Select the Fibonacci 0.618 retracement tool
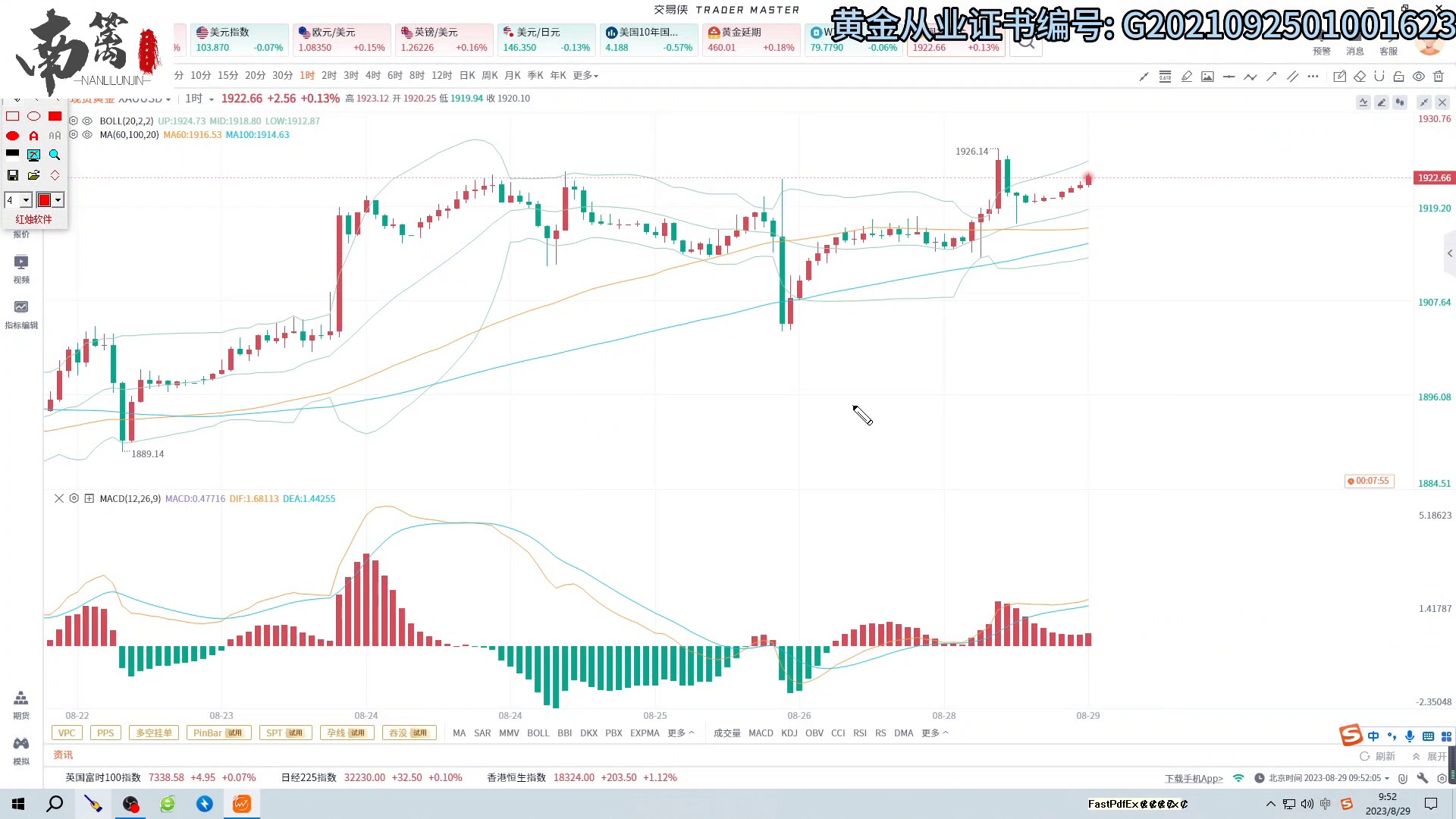The width and height of the screenshot is (1456, 819). 1165,76
